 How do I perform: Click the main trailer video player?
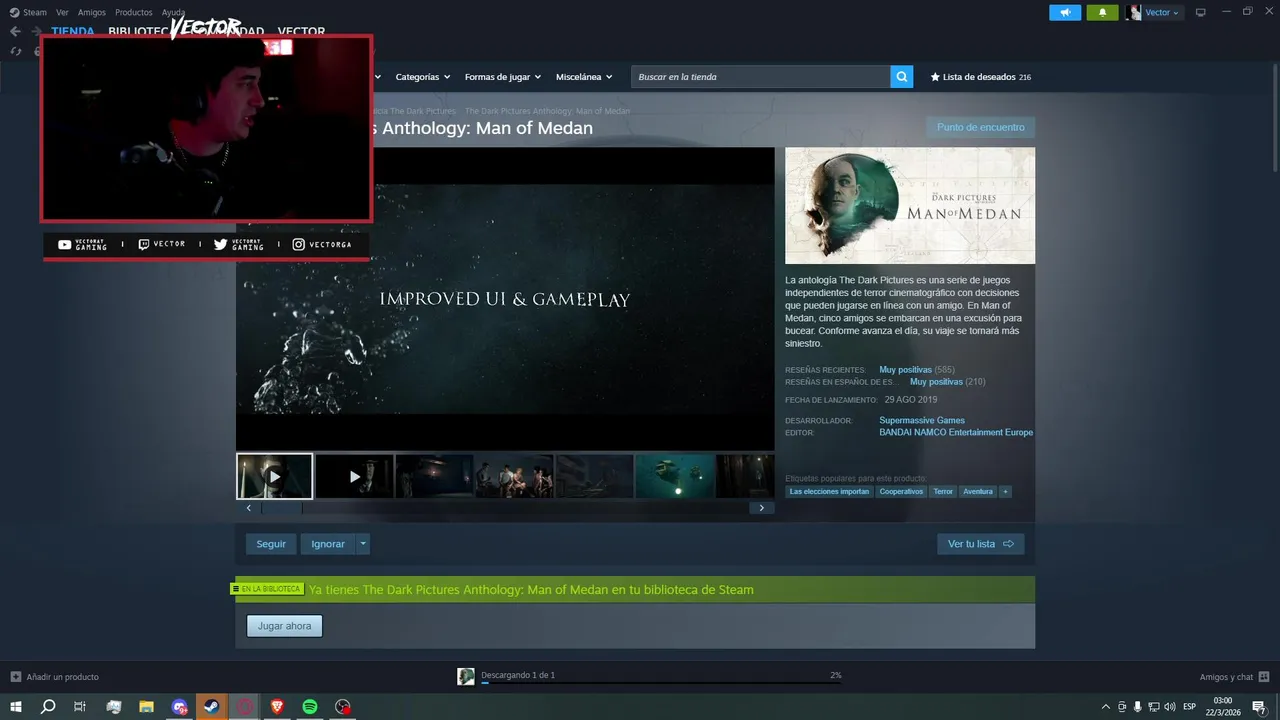[505, 299]
